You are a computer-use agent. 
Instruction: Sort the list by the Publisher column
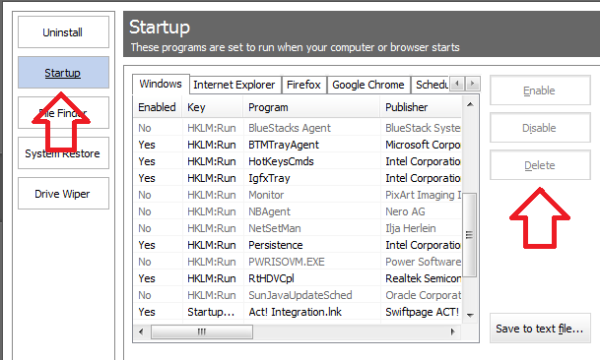pyautogui.click(x=421, y=107)
